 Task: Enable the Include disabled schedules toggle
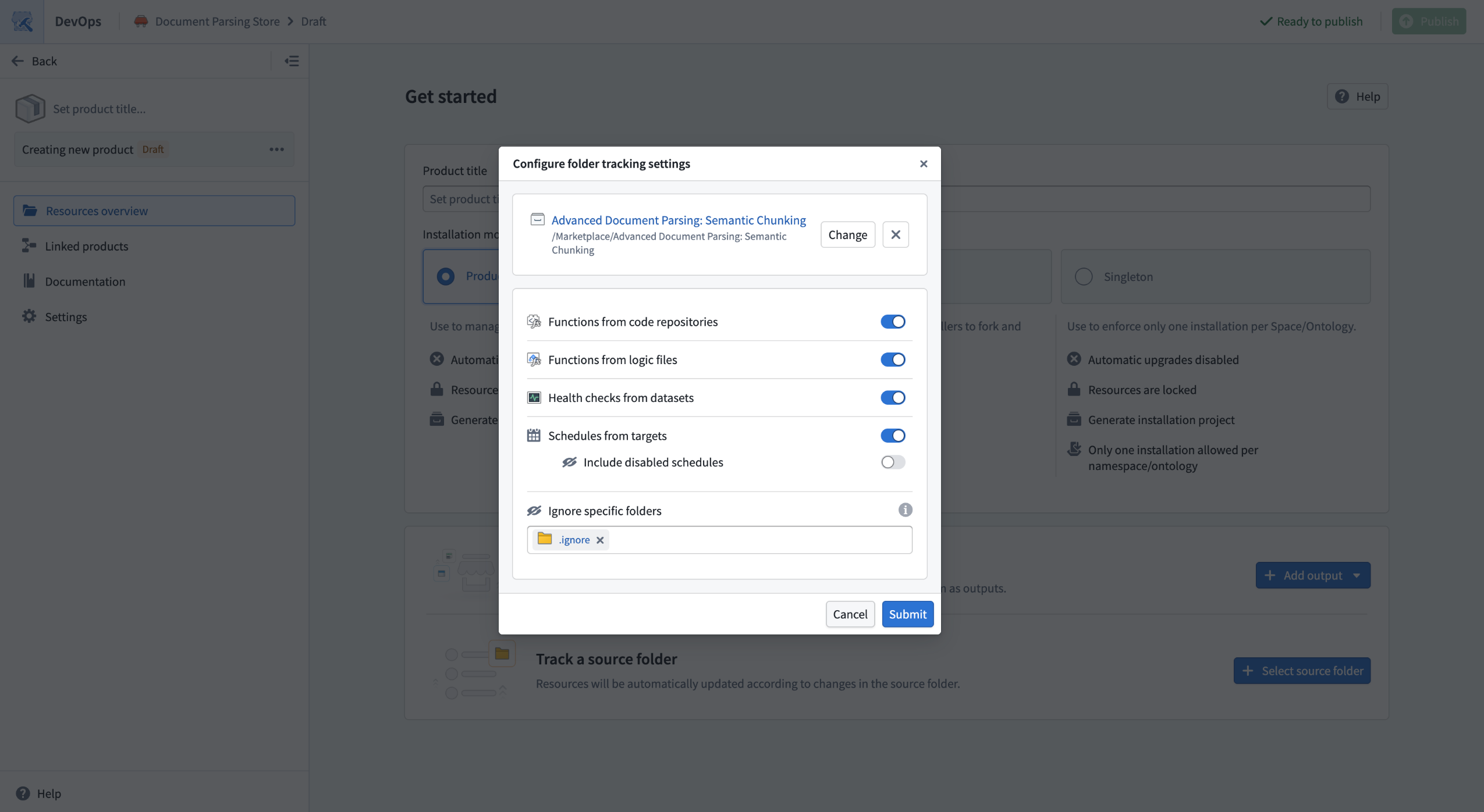tap(892, 462)
